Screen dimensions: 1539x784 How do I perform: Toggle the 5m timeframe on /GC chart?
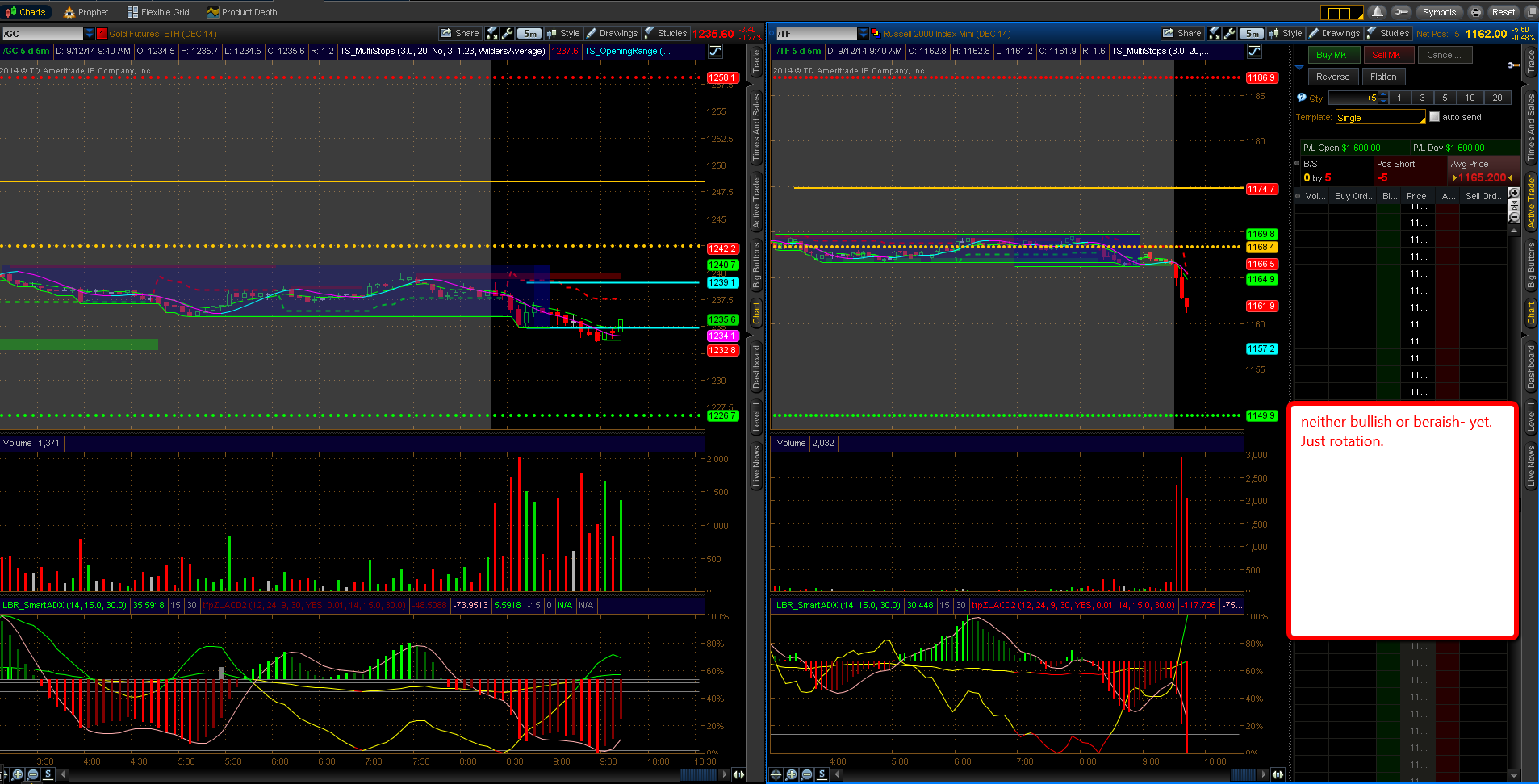(x=529, y=33)
